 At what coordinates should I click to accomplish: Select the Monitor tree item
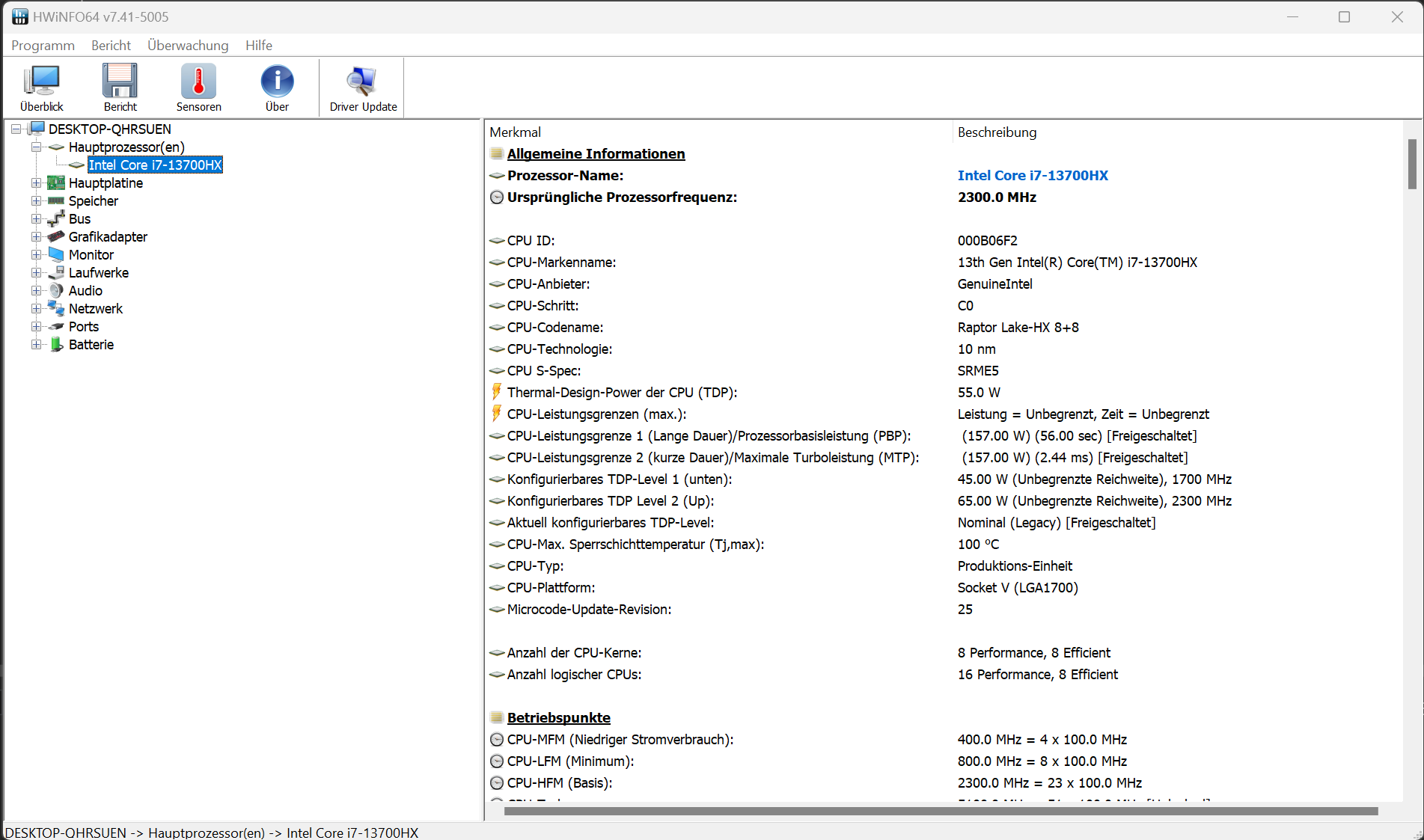coord(91,255)
